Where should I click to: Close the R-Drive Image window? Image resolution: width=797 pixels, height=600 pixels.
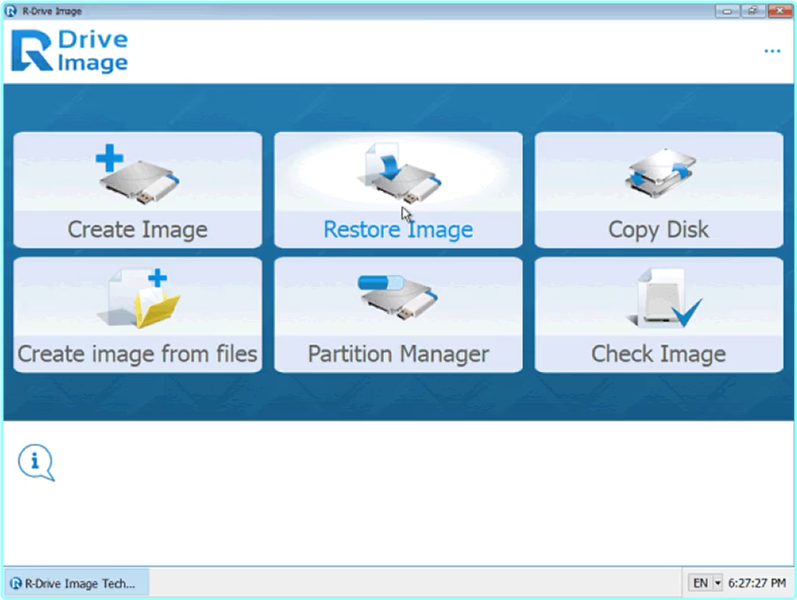(779, 11)
